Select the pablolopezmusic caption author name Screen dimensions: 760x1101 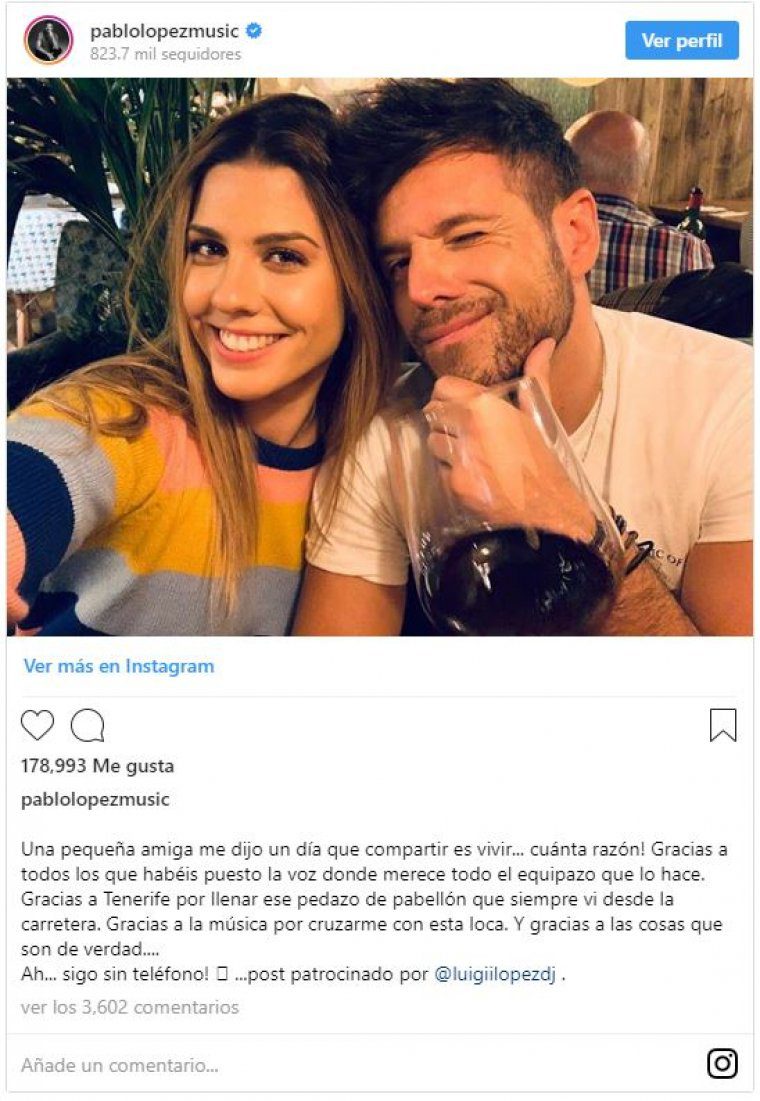[x=96, y=799]
